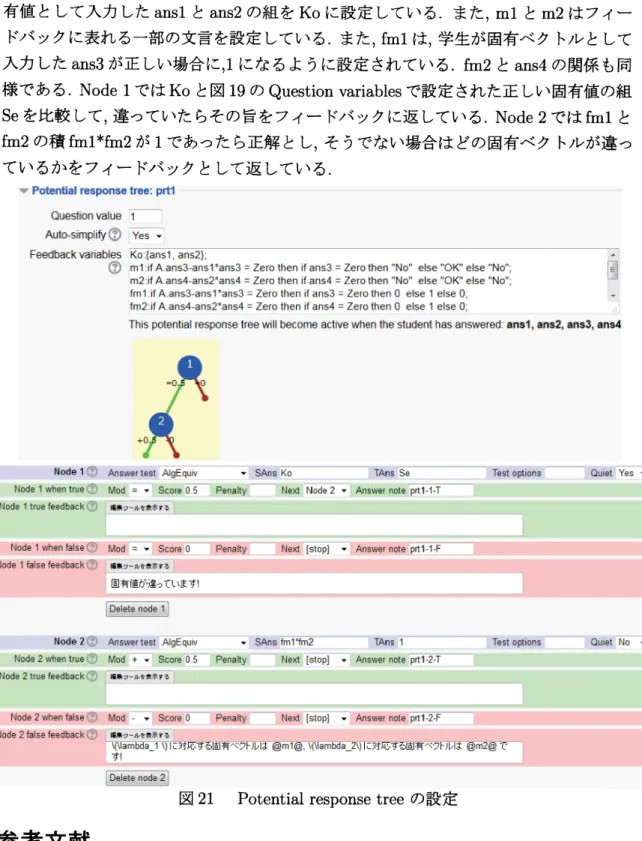The height and width of the screenshot is (841, 642).
Task: Edit Answer note prt1-2-F field
Action: click(441, 718)
